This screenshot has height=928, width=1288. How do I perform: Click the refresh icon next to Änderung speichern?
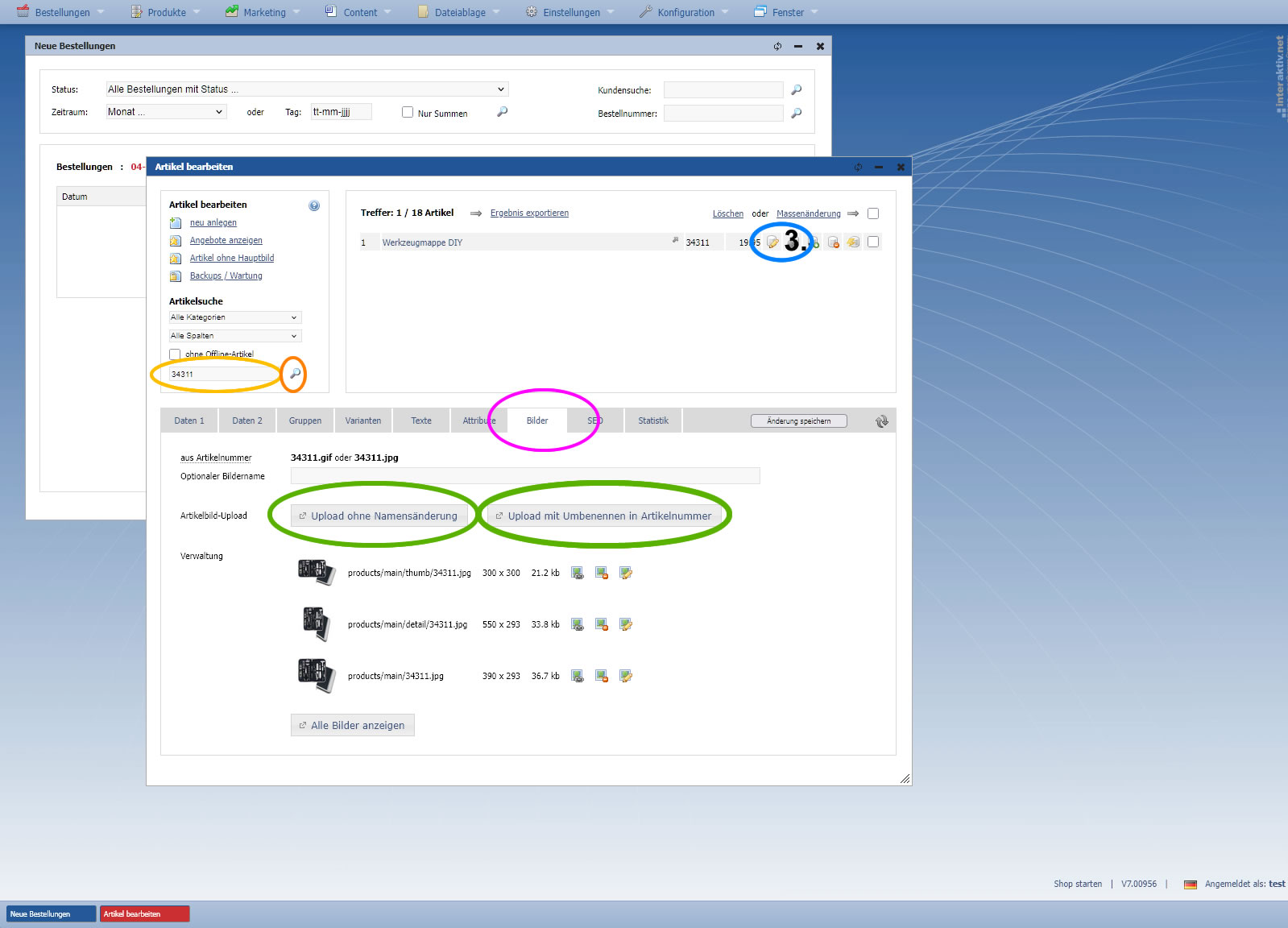tap(882, 421)
